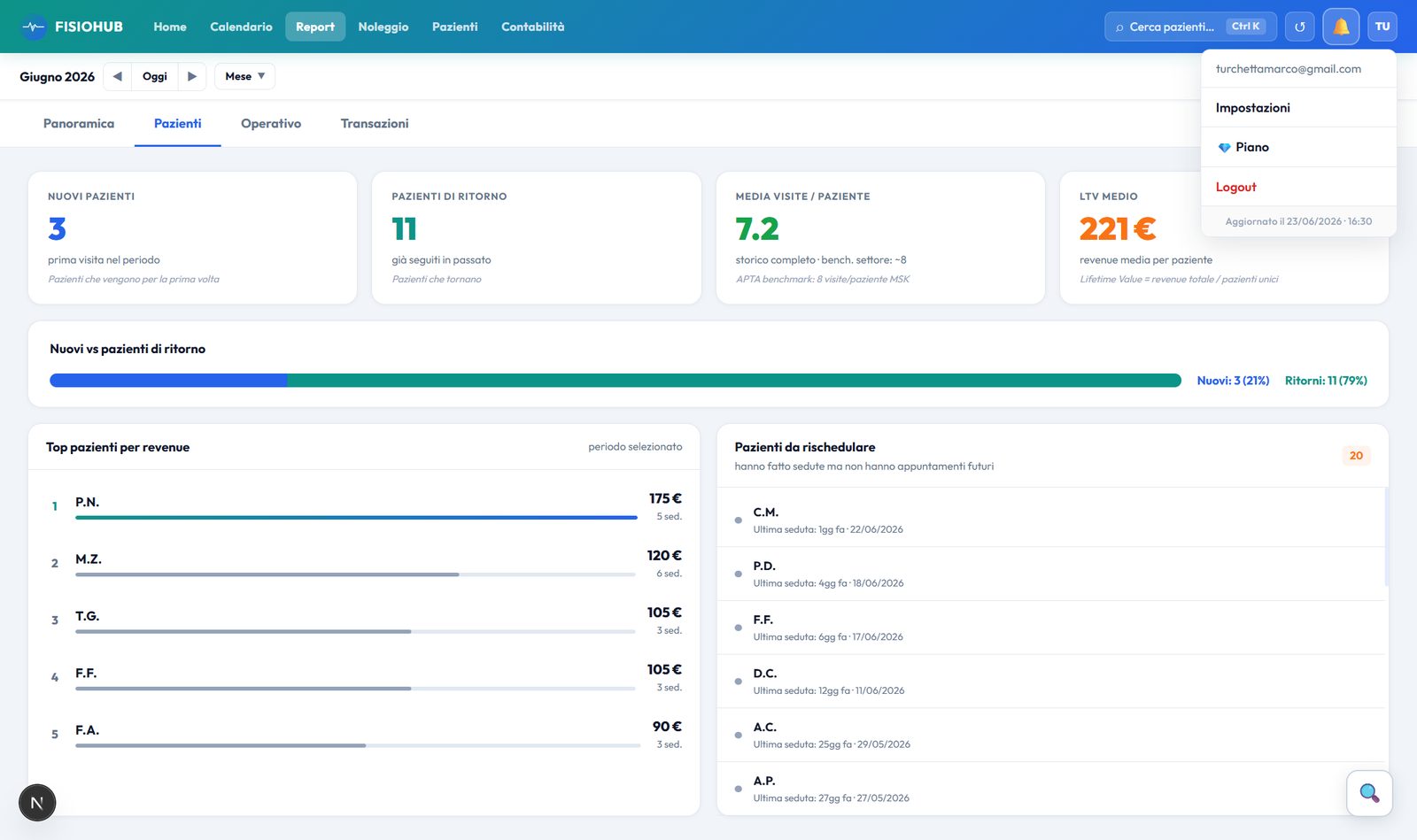Open Calendario from the top navigation
The height and width of the screenshot is (840, 1417).
click(241, 27)
